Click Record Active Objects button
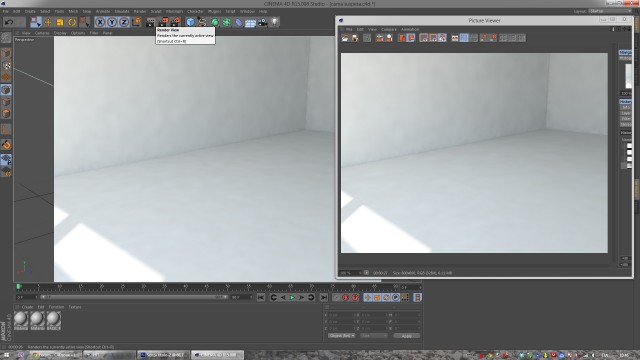This screenshot has width=640, height=360. 336,298
